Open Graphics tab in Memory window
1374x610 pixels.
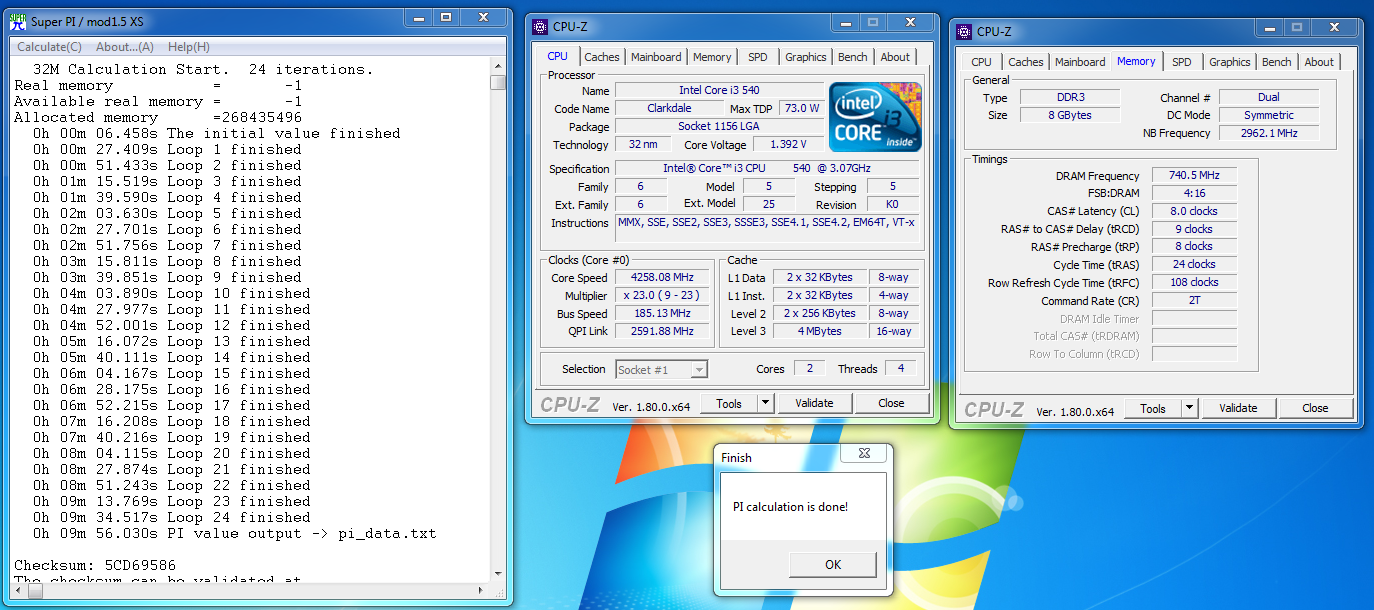tap(1230, 62)
